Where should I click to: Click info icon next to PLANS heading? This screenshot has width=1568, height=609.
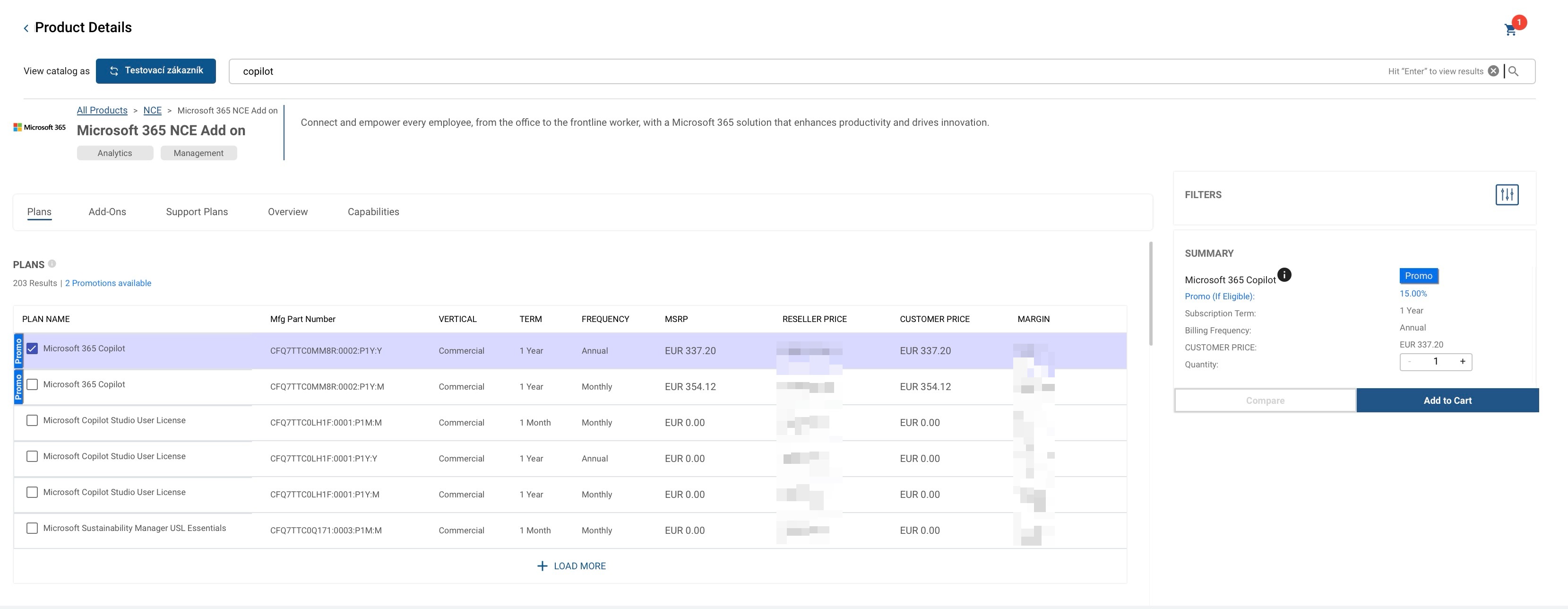coord(52,264)
